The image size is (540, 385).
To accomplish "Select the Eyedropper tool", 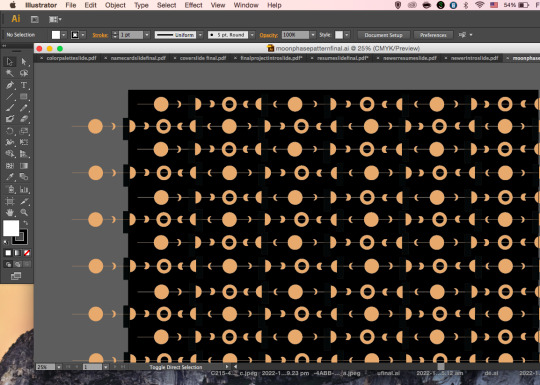I will (10, 177).
